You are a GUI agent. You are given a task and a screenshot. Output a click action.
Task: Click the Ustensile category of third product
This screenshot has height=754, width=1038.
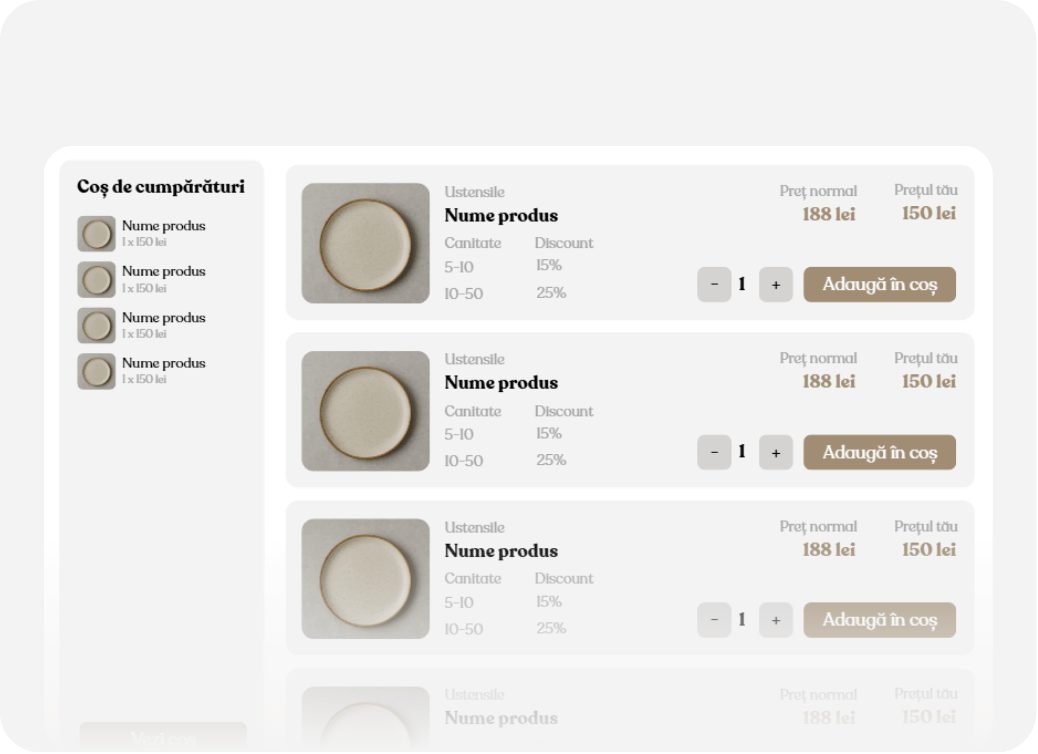(474, 527)
